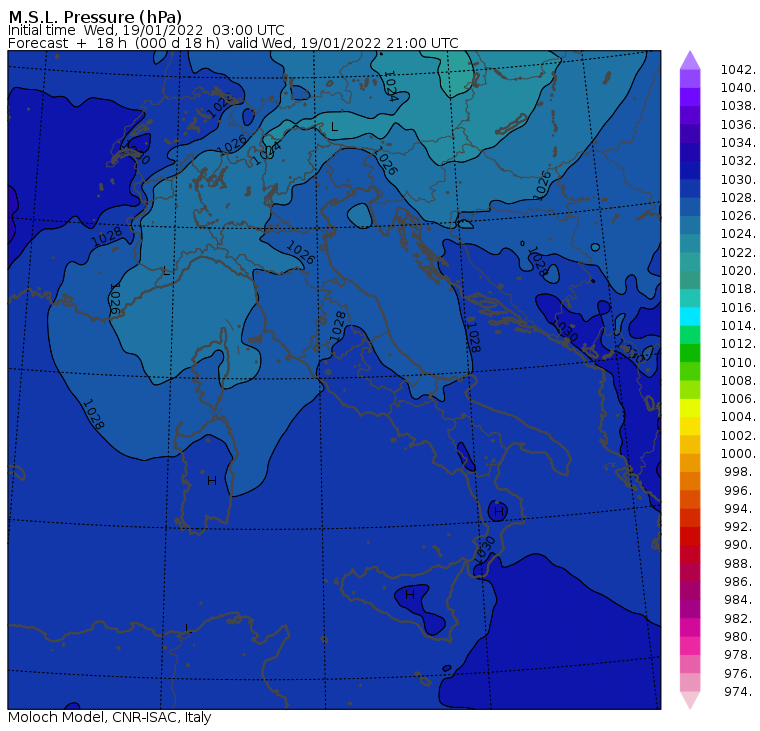Click the green-teal lowest-pressure patch at the map's top

(455, 73)
